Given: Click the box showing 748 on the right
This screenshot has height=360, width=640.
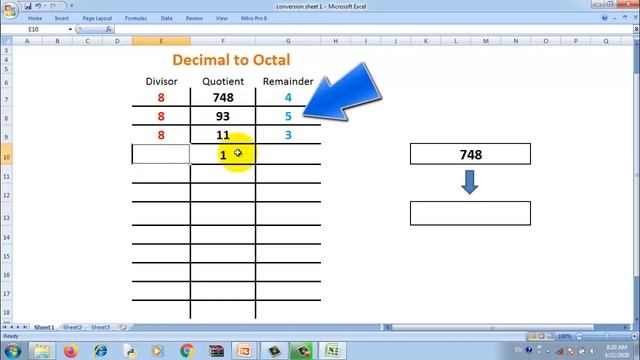Looking at the screenshot, I should point(470,154).
